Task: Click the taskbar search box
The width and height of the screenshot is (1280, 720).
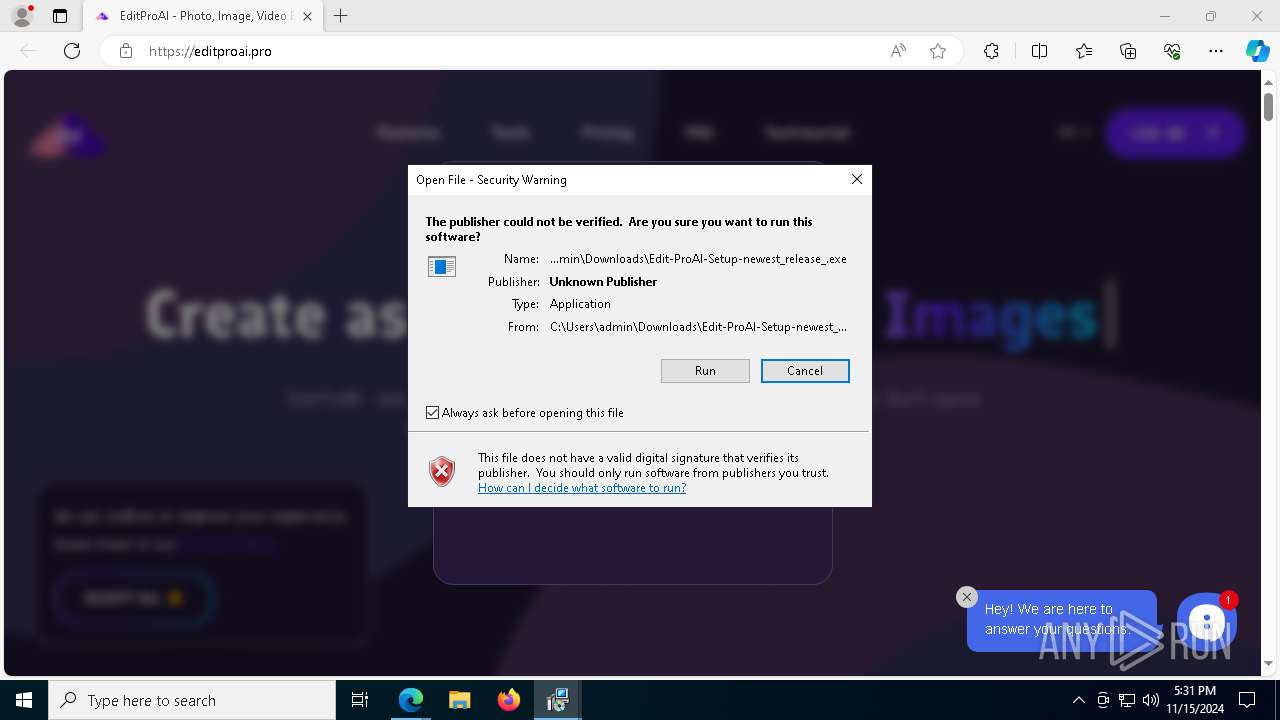Action: coord(192,700)
